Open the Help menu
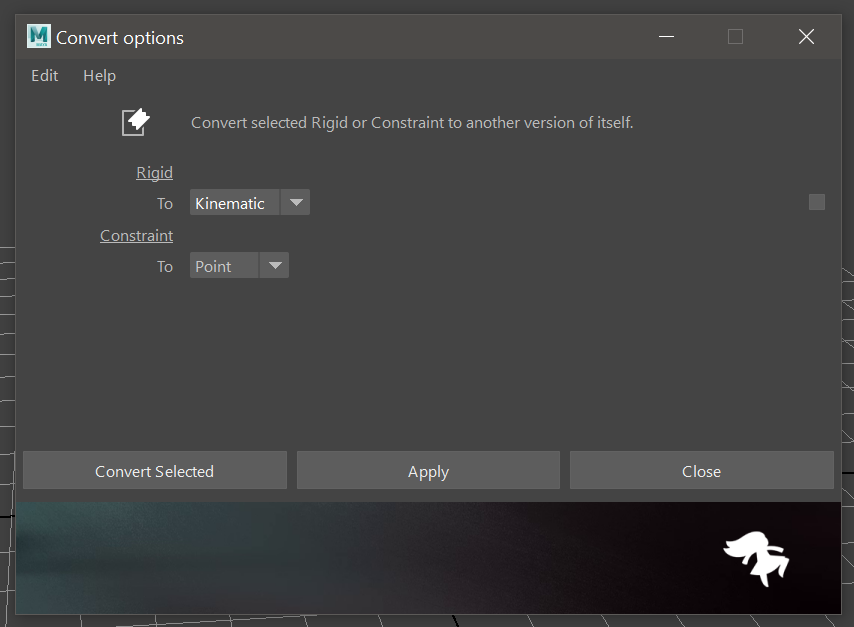This screenshot has width=854, height=627. [99, 76]
